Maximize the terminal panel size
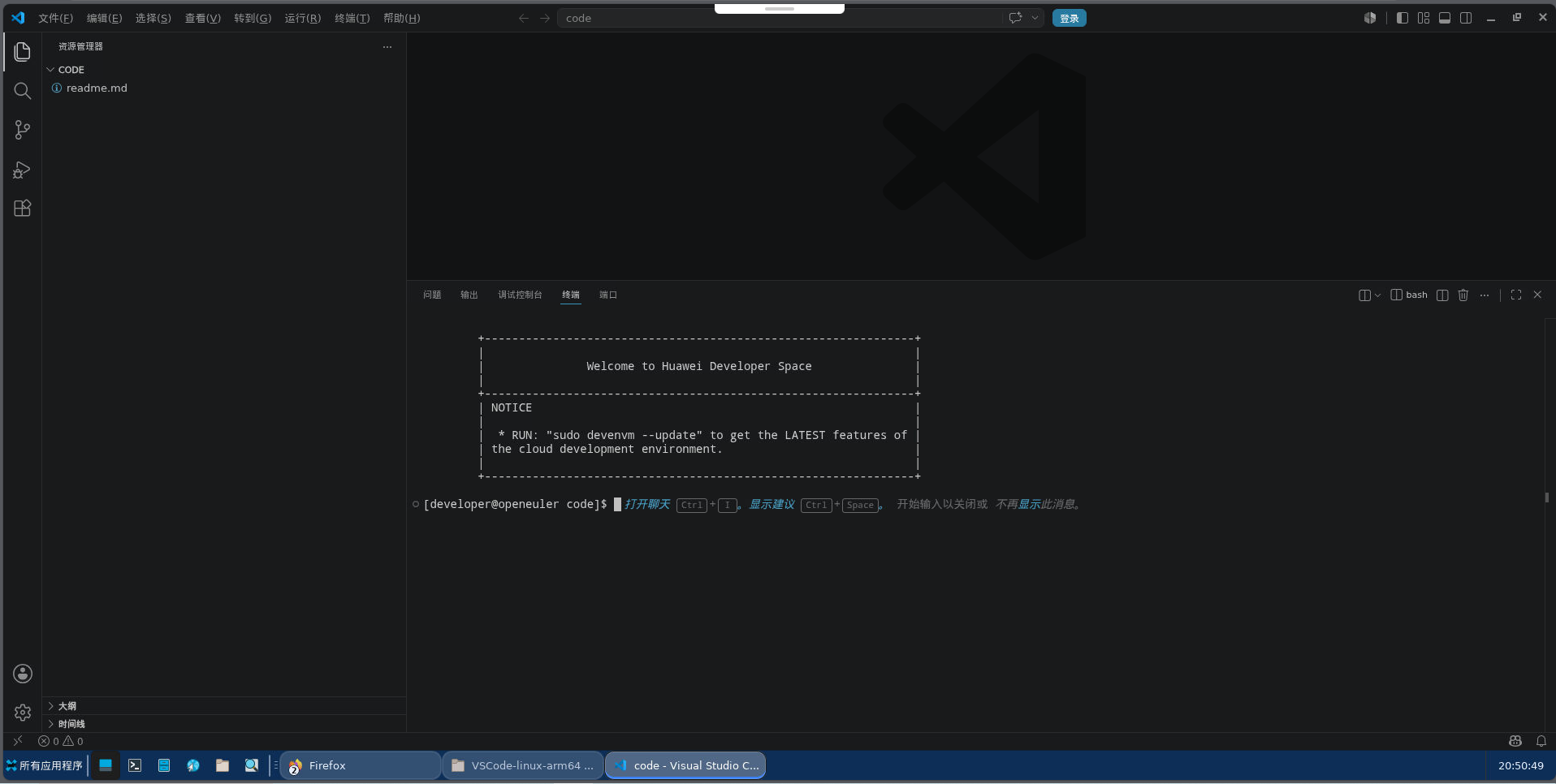The width and height of the screenshot is (1556, 784). point(1516,295)
